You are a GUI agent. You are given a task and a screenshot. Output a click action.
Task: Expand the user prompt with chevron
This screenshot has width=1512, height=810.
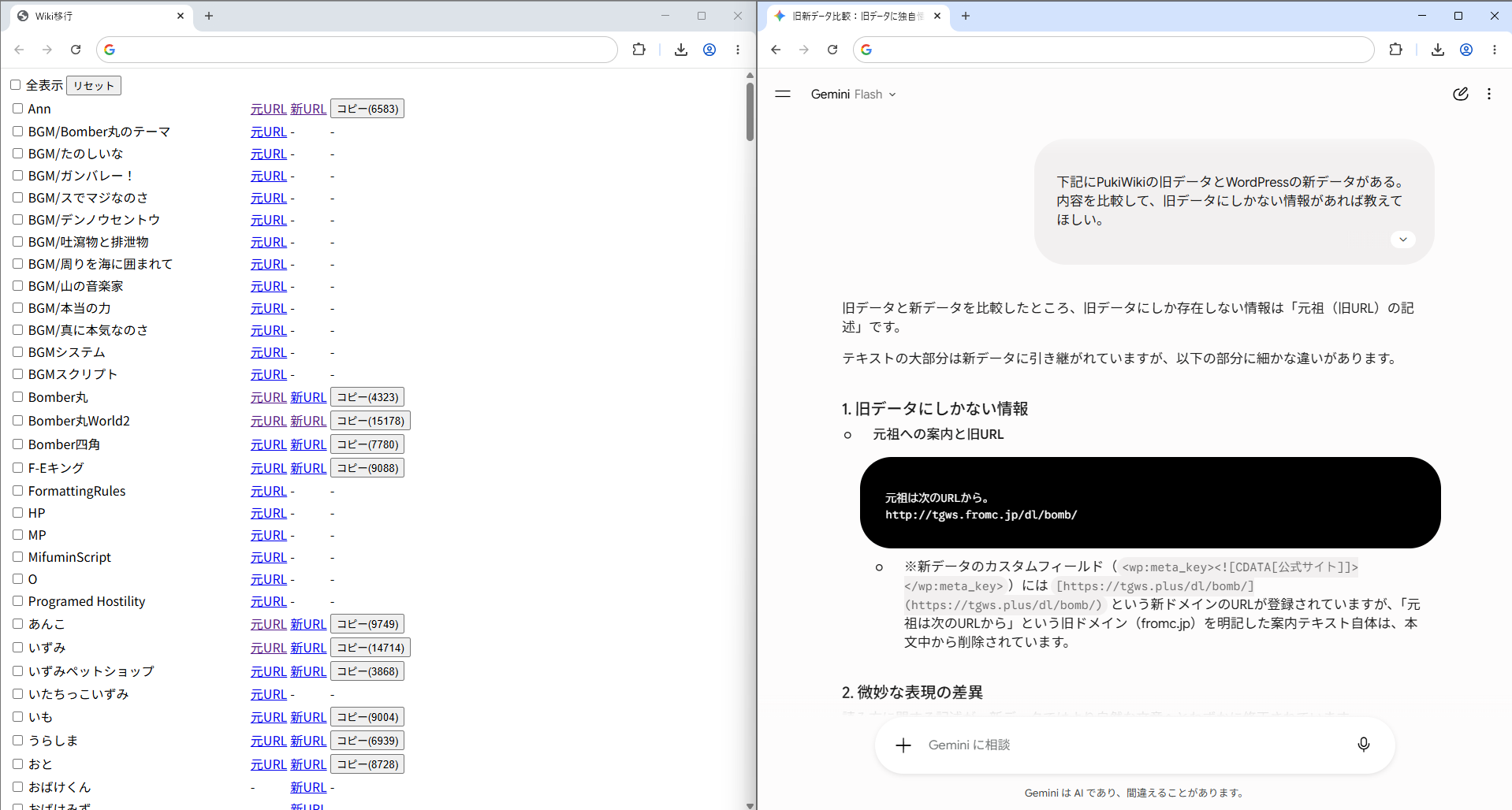(1403, 239)
